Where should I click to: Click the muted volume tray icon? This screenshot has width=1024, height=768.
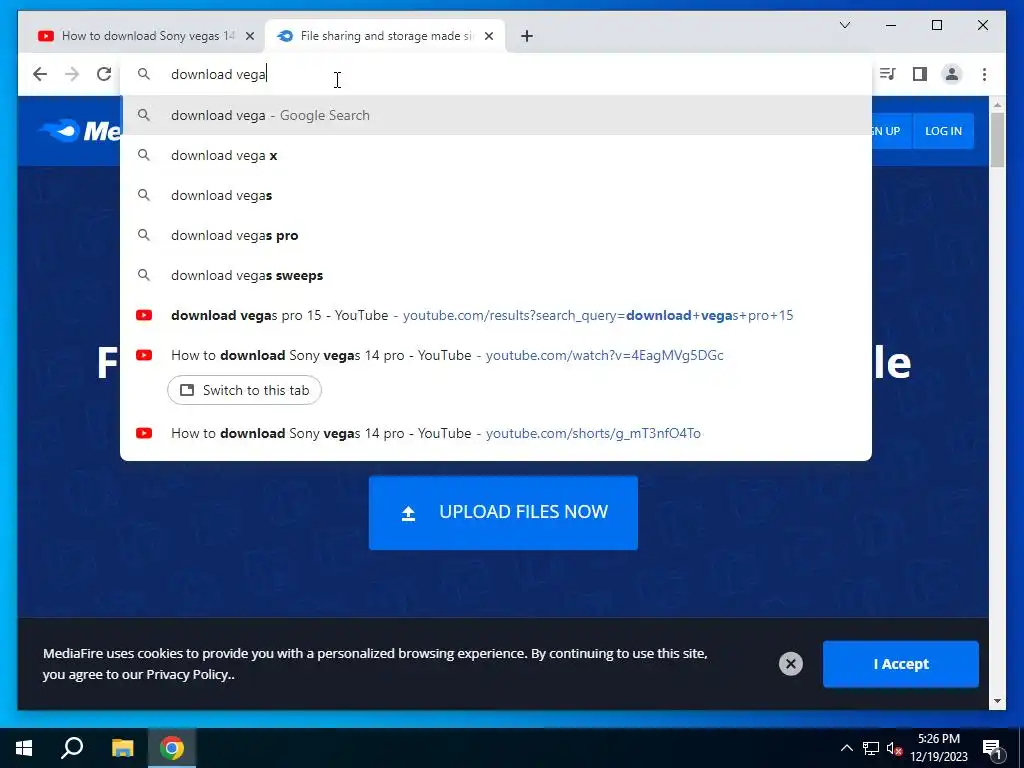click(x=894, y=748)
